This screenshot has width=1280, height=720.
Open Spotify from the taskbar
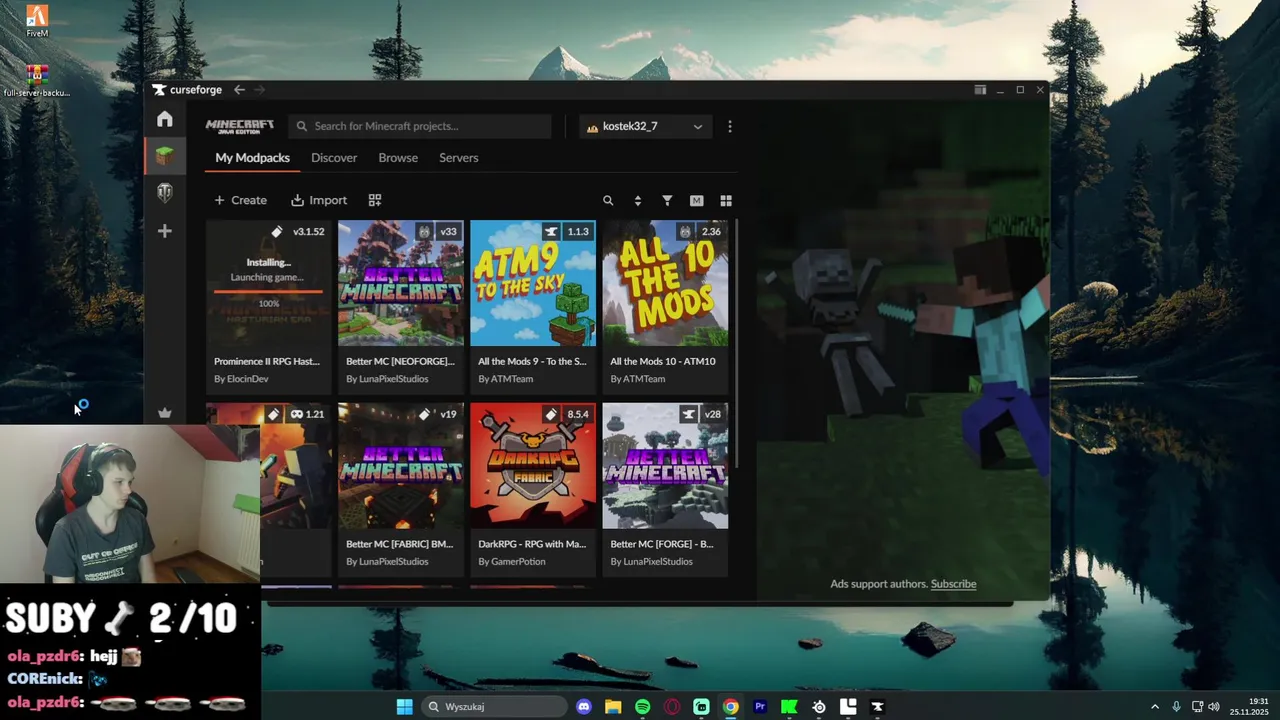642,707
